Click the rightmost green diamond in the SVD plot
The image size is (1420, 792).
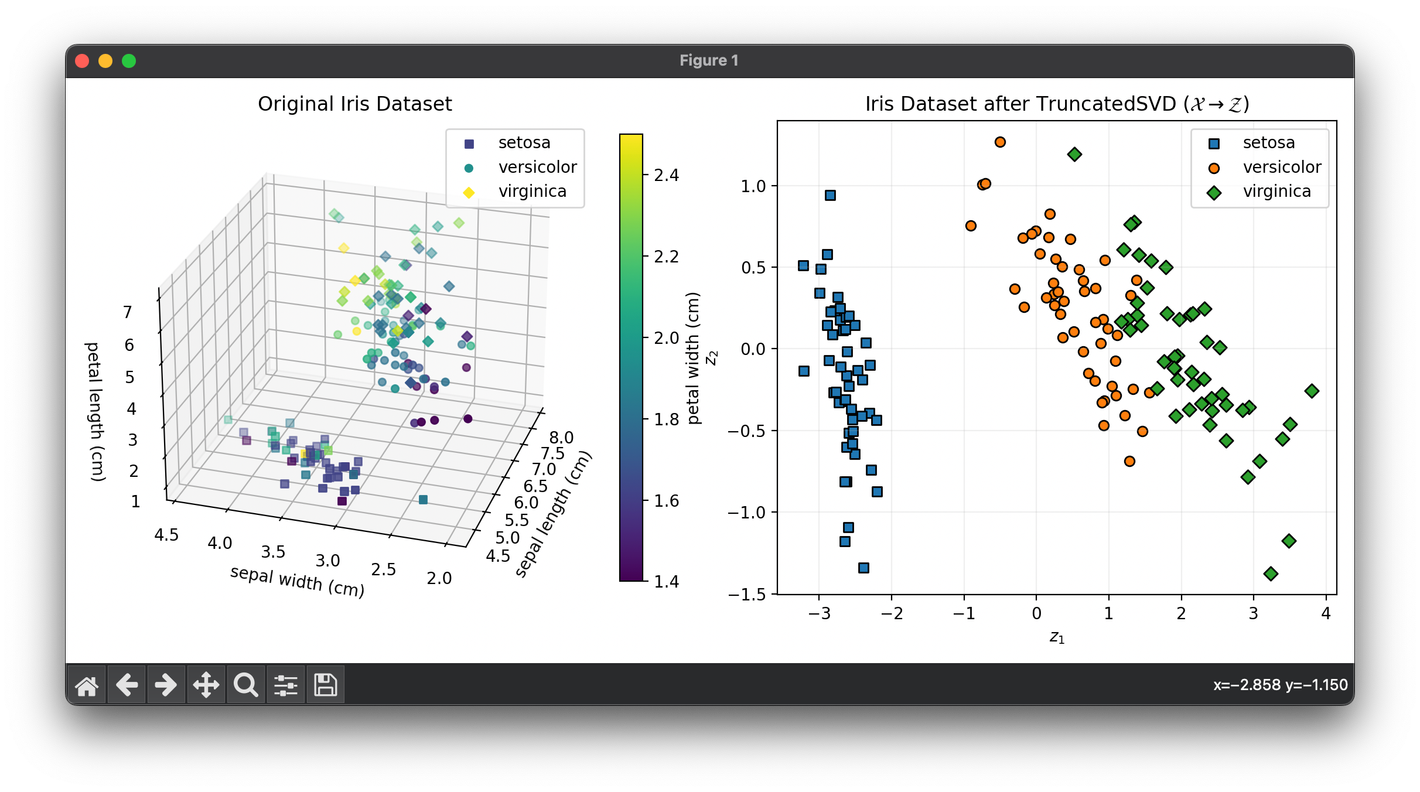[x=1312, y=391]
